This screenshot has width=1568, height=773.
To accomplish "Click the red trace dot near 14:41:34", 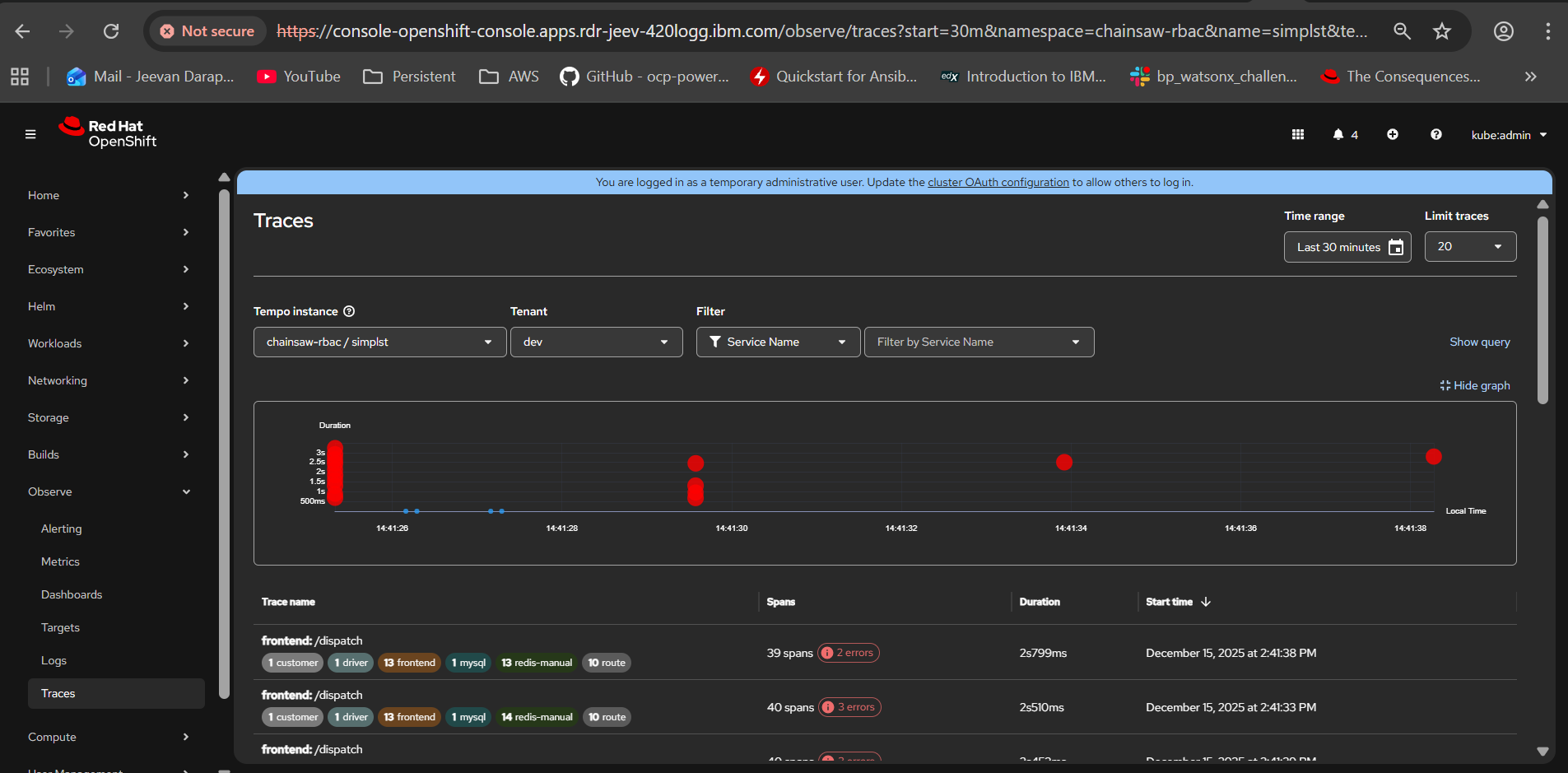I will tap(1064, 462).
